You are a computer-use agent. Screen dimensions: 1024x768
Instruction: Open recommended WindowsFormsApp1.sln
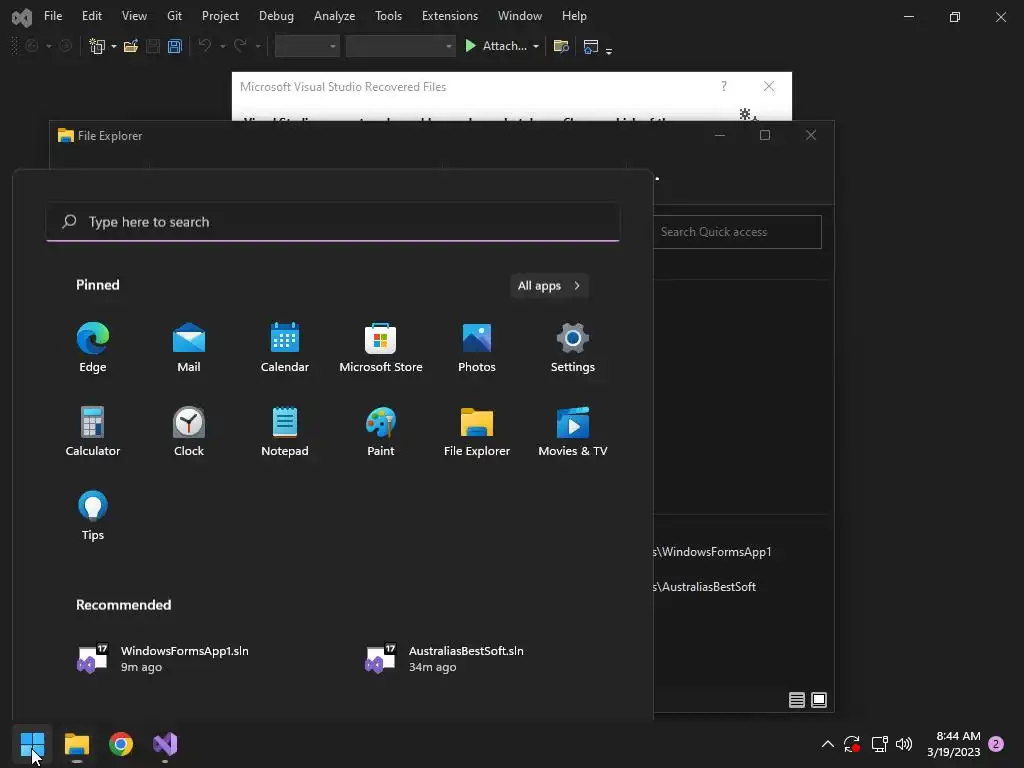[x=163, y=658]
